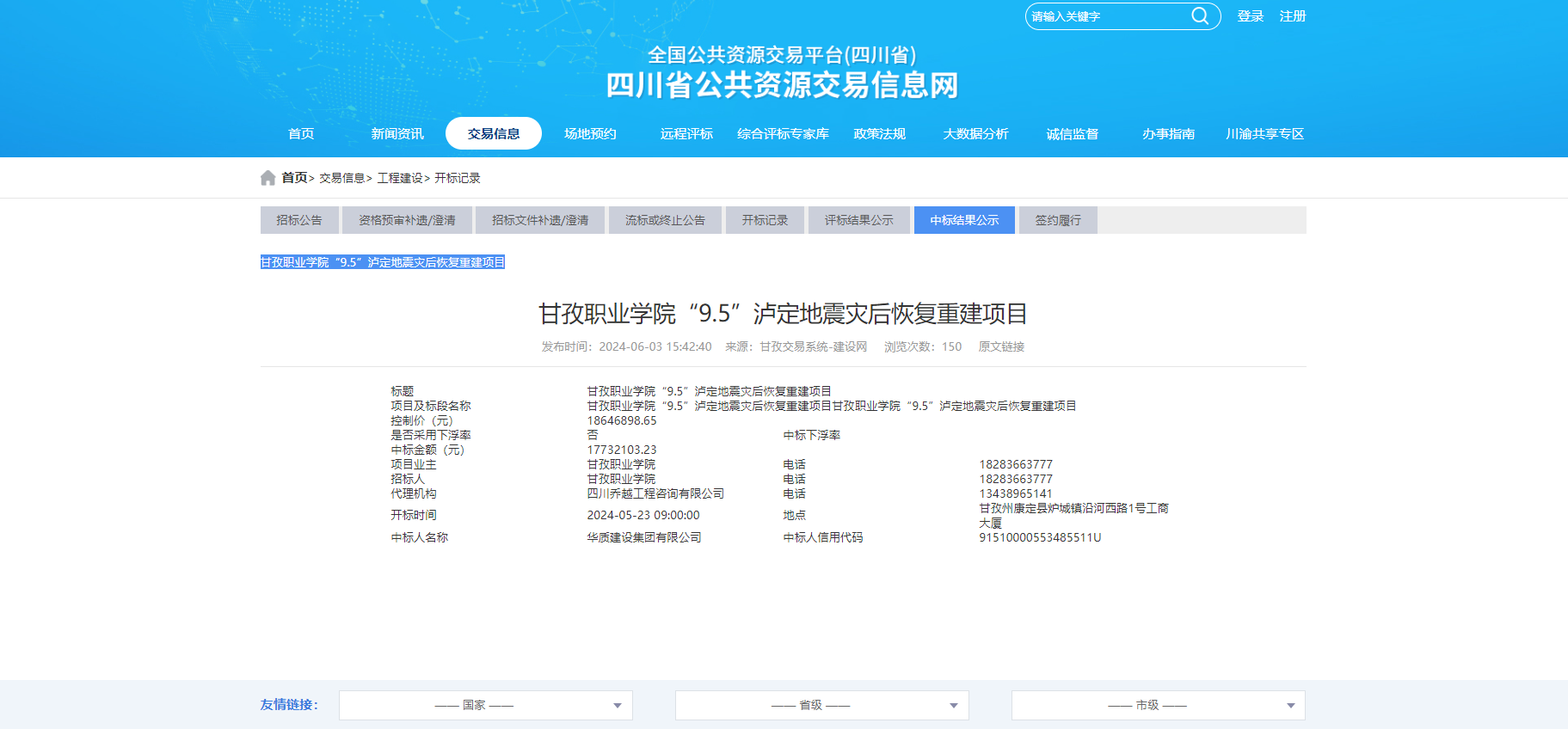Viewport: 1568px width, 729px height.
Task: Open the 国家 friendly links dropdown
Action: point(486,705)
